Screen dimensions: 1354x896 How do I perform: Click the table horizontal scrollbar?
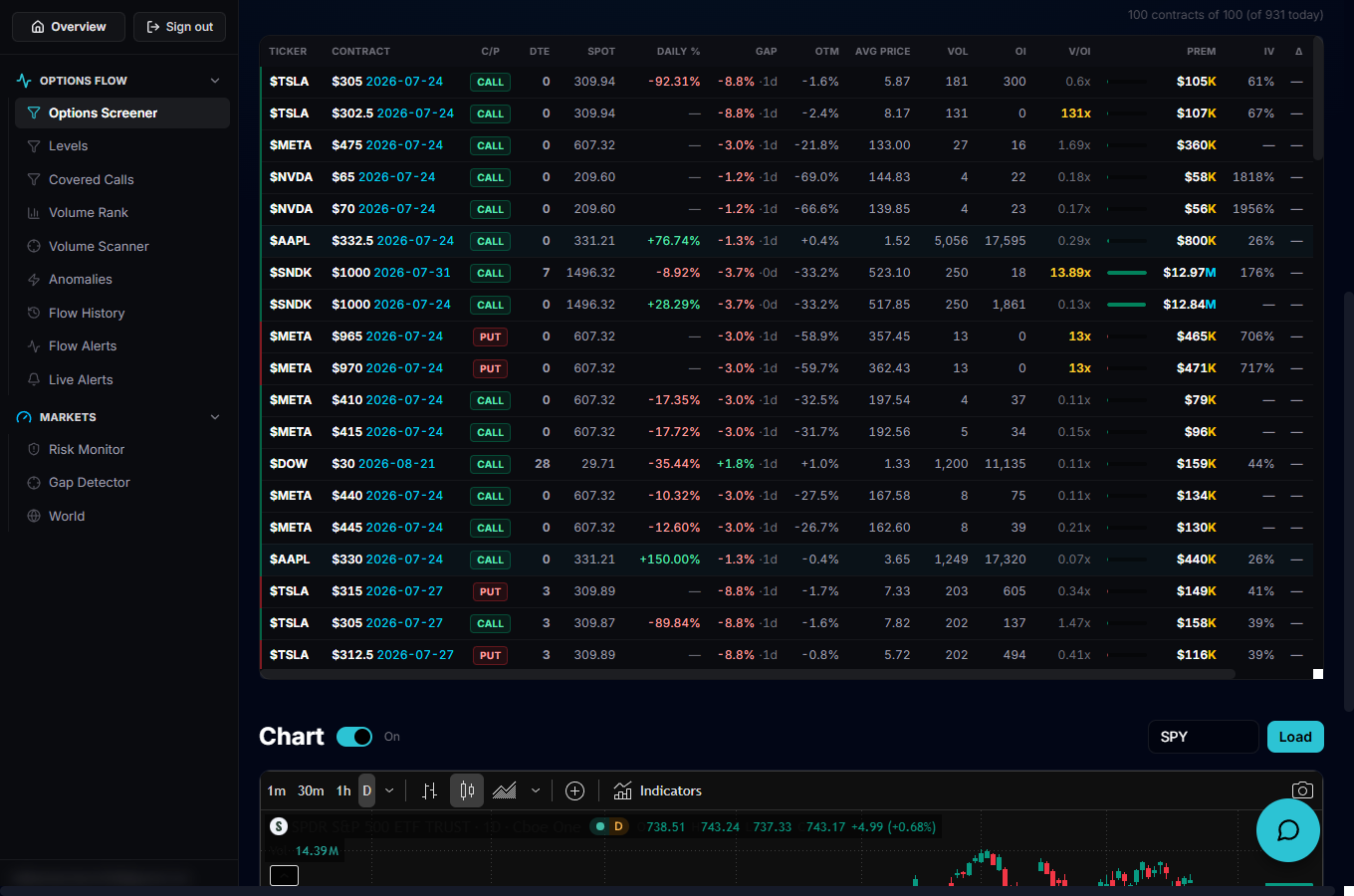748,674
